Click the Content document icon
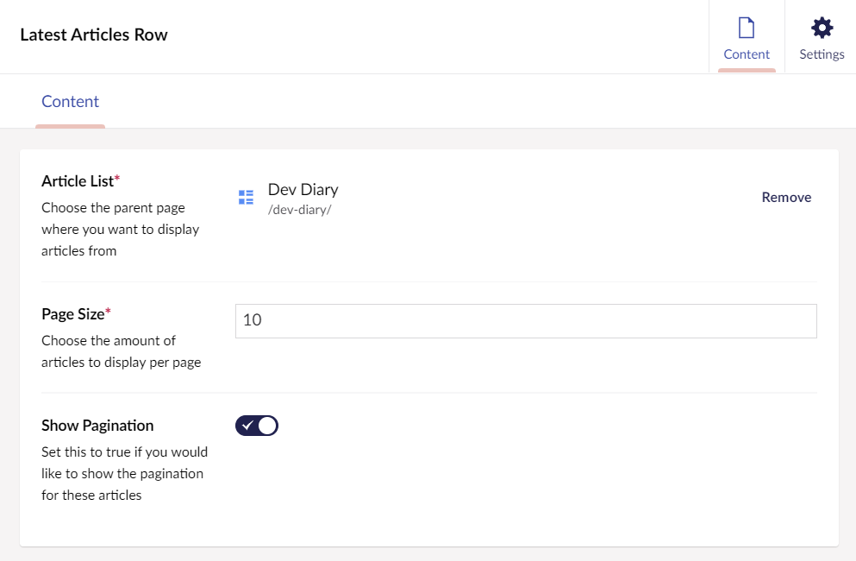This screenshot has height=561, width=856. pyautogui.click(x=746, y=27)
